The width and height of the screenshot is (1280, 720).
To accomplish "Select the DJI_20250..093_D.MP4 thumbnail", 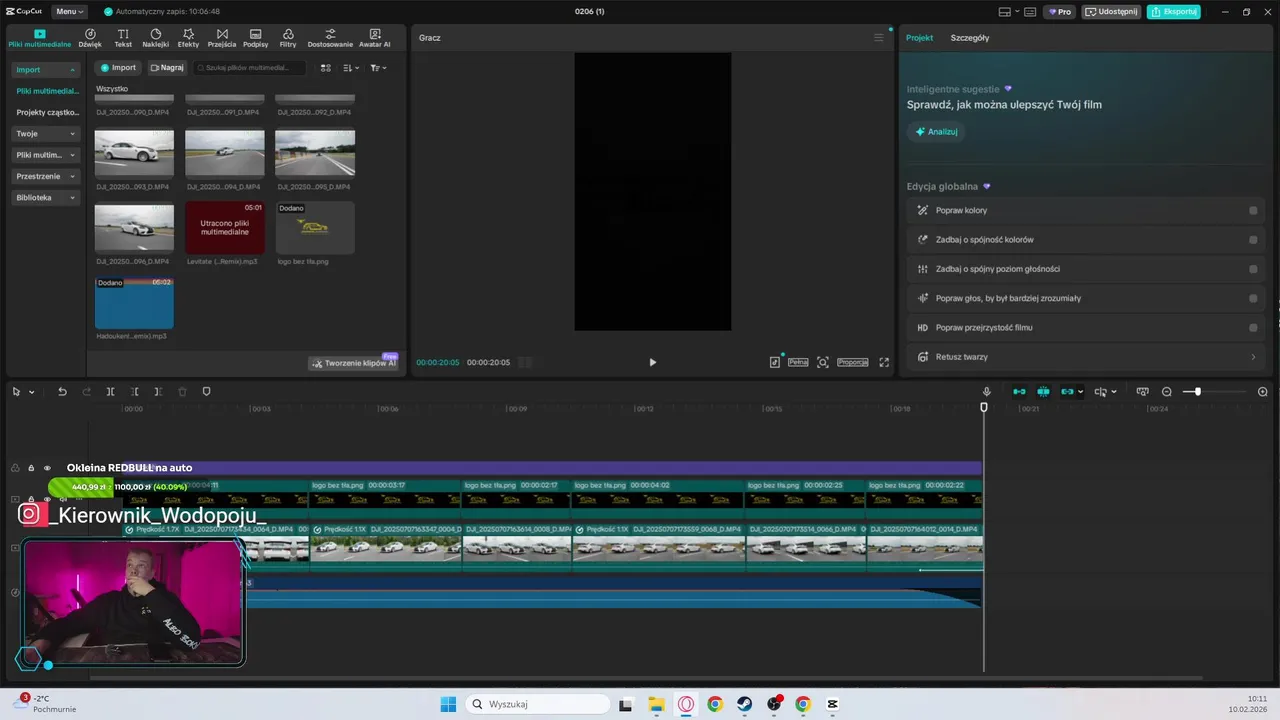I will click(x=134, y=153).
